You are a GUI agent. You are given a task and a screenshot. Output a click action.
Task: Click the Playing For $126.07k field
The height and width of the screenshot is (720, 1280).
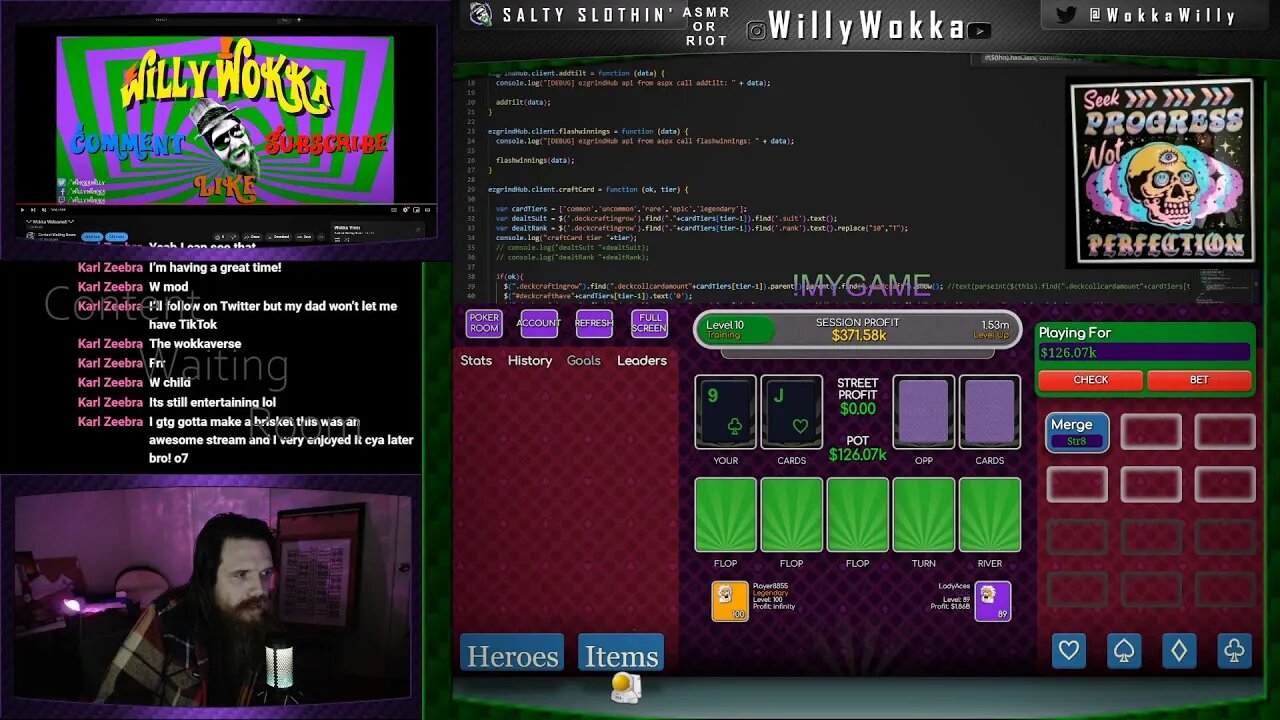[1145, 352]
